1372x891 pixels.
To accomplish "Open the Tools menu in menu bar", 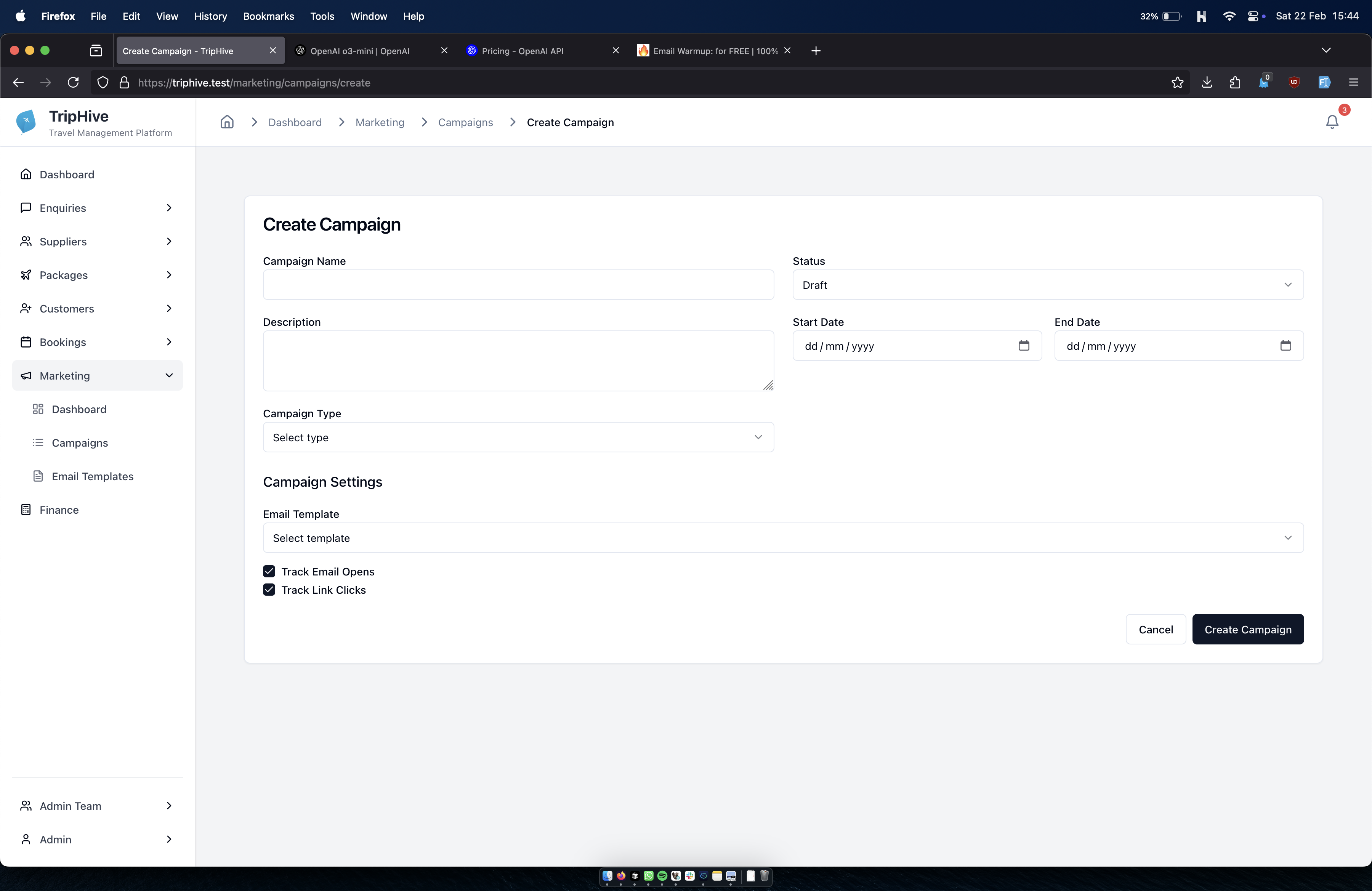I will 322,16.
